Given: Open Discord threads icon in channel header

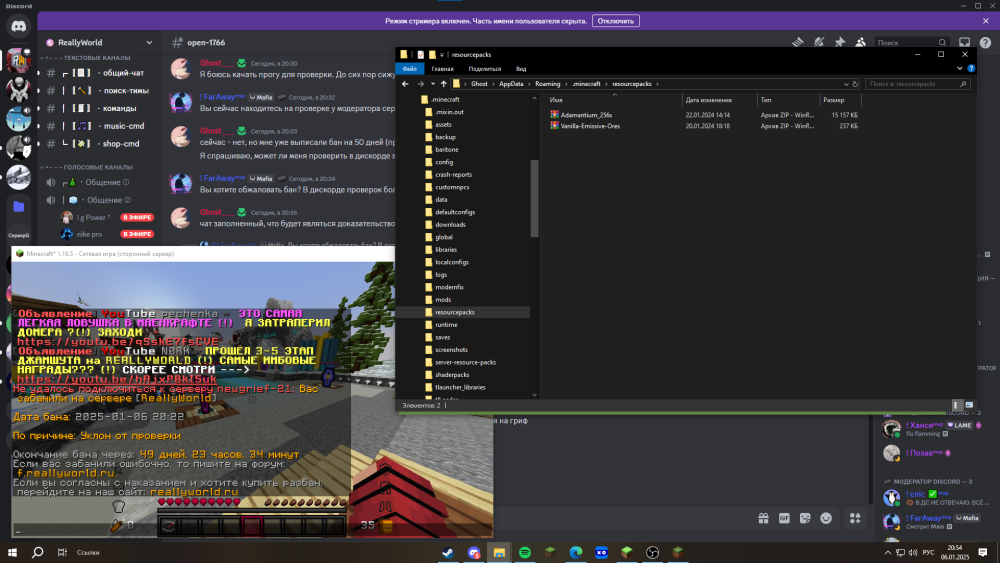Looking at the screenshot, I should (x=798, y=42).
